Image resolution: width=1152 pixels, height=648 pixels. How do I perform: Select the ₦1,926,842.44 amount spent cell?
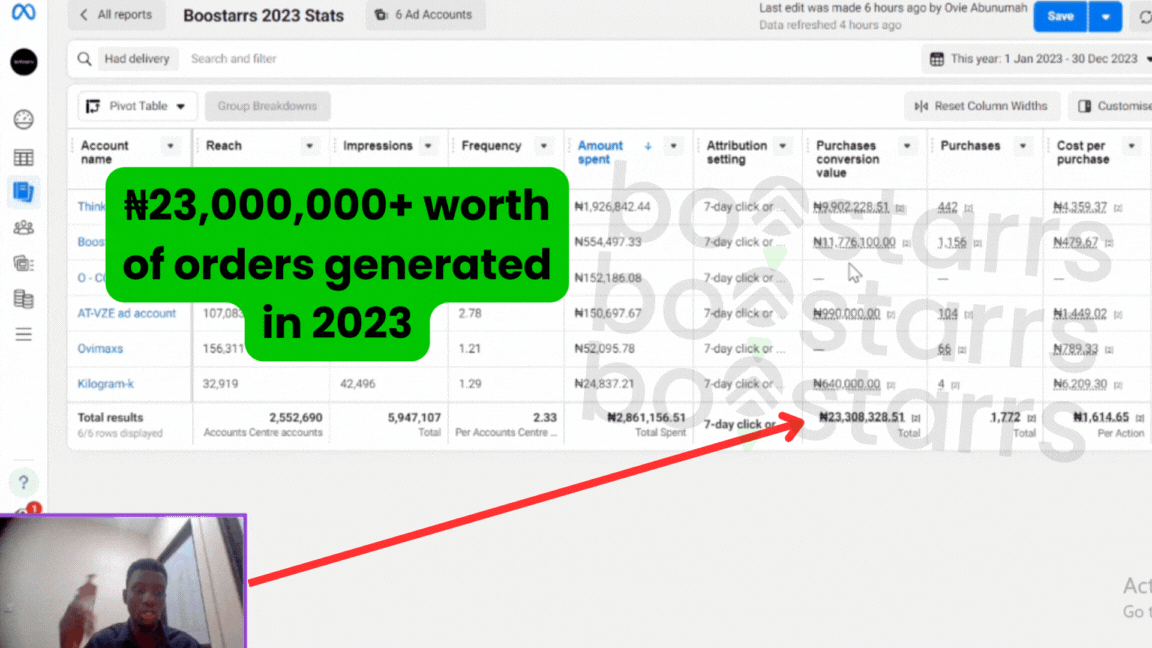pos(613,206)
